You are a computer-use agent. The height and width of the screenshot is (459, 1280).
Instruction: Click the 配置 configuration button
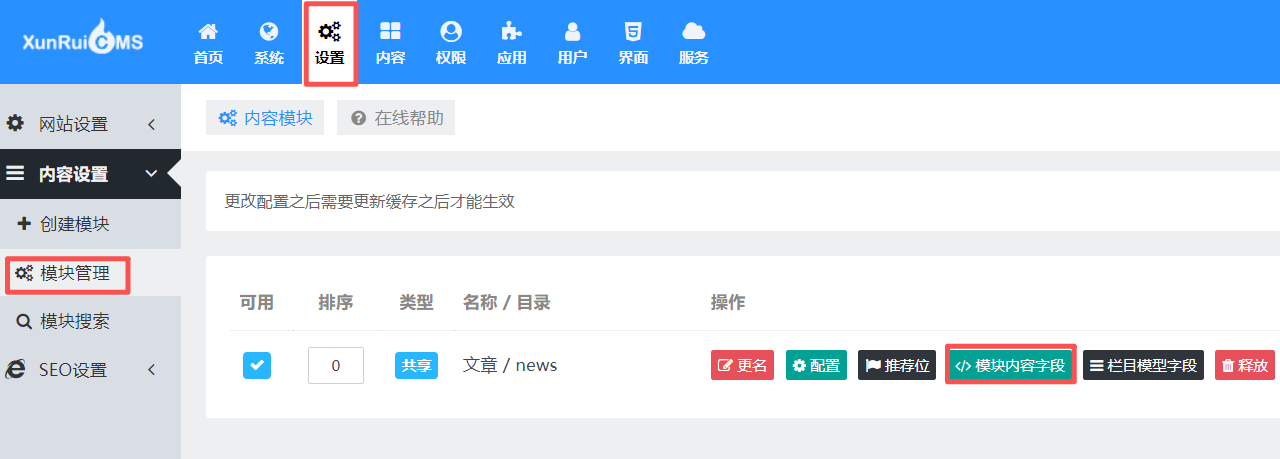816,365
